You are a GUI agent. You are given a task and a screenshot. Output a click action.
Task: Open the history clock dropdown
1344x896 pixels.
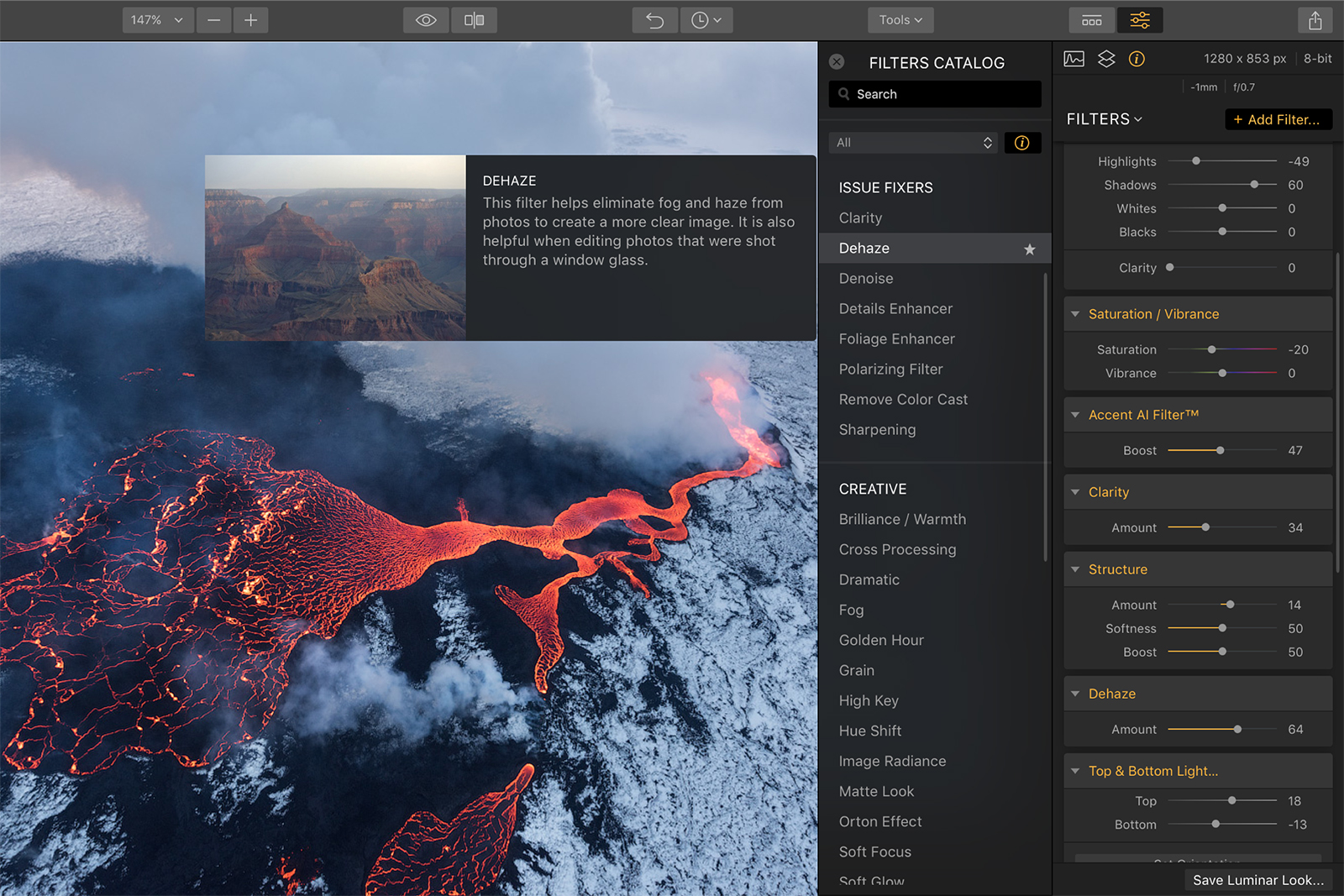pyautogui.click(x=706, y=20)
